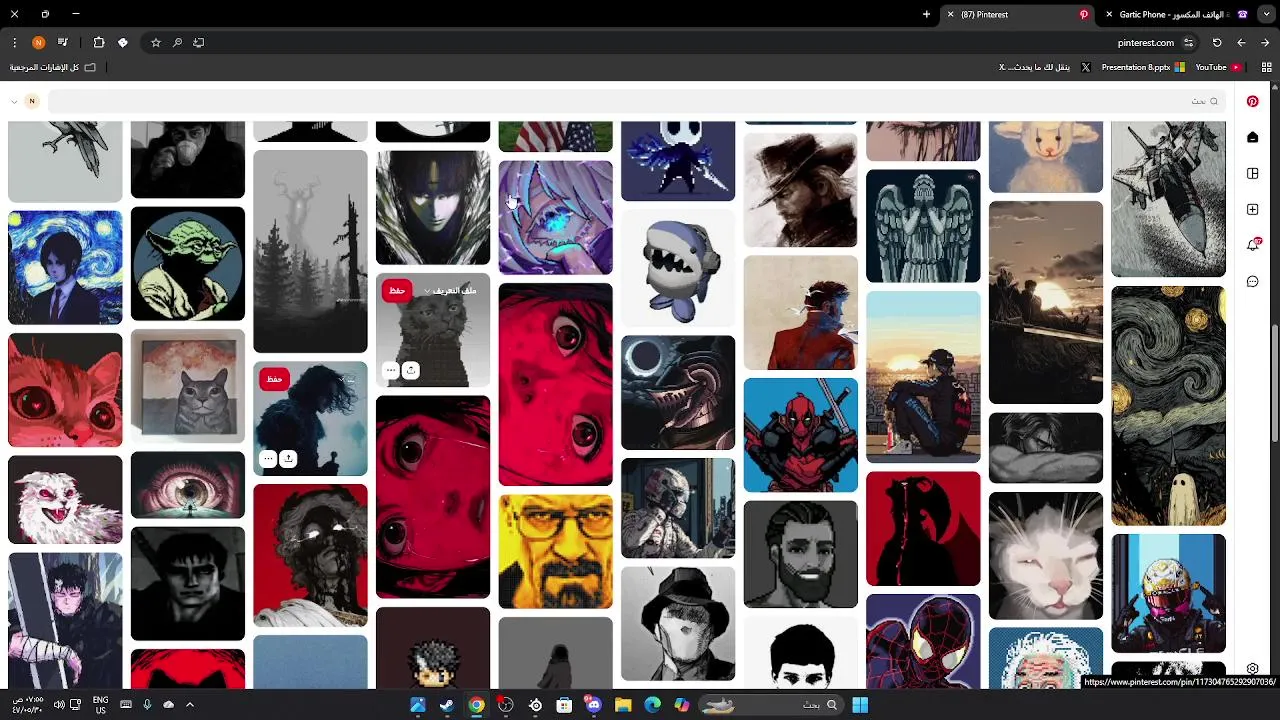Reload the Pinterest page
Image resolution: width=1280 pixels, height=720 pixels.
1217,42
